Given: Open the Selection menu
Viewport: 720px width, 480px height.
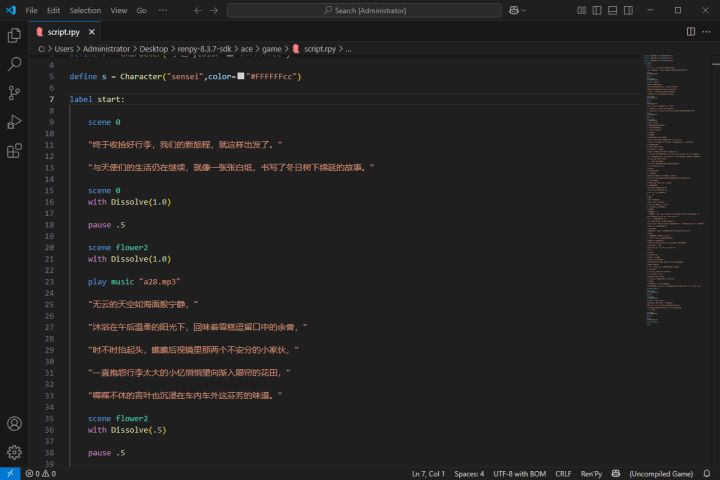Looking at the screenshot, I should coord(85,10).
